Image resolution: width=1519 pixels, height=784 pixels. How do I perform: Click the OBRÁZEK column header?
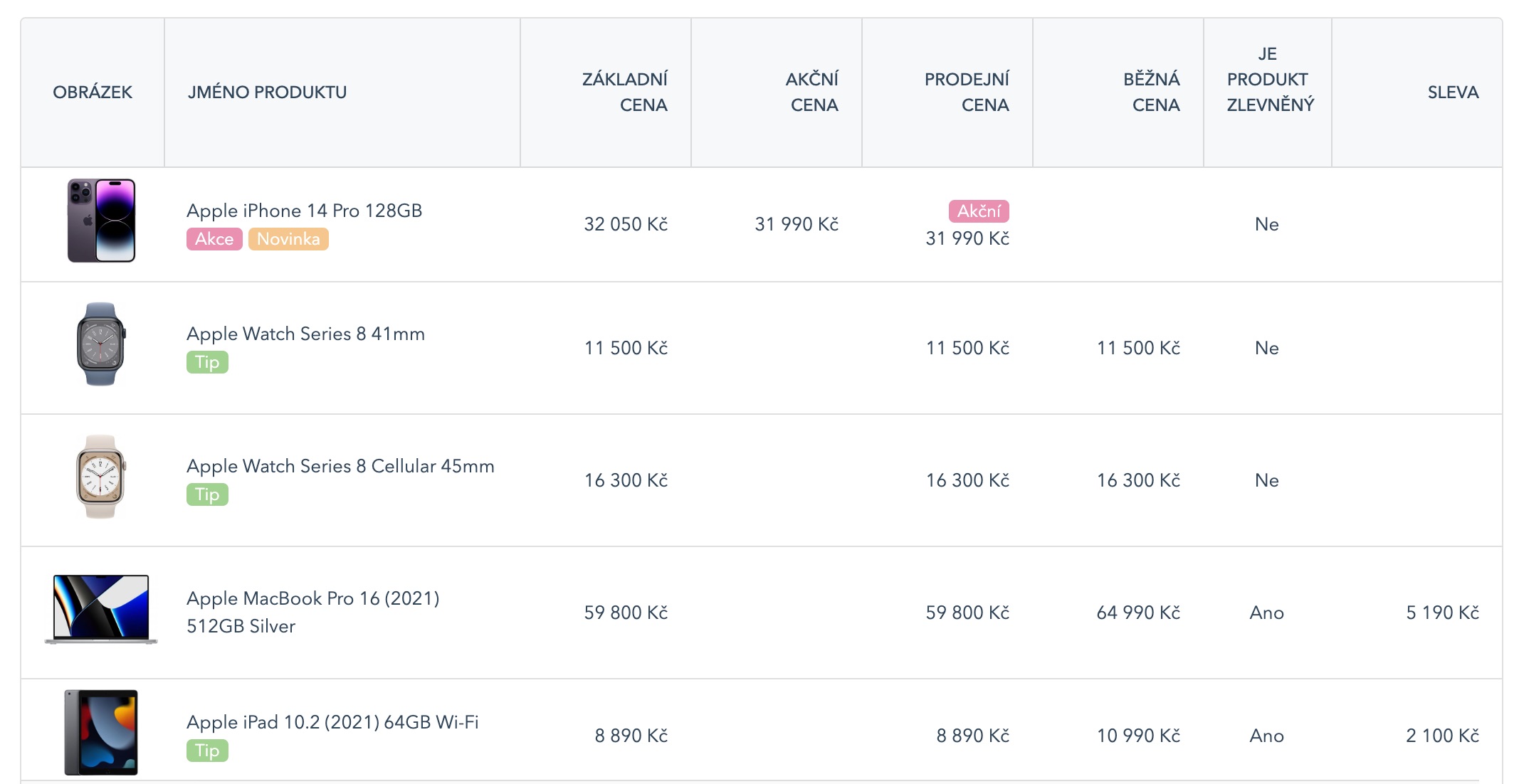coord(93,92)
